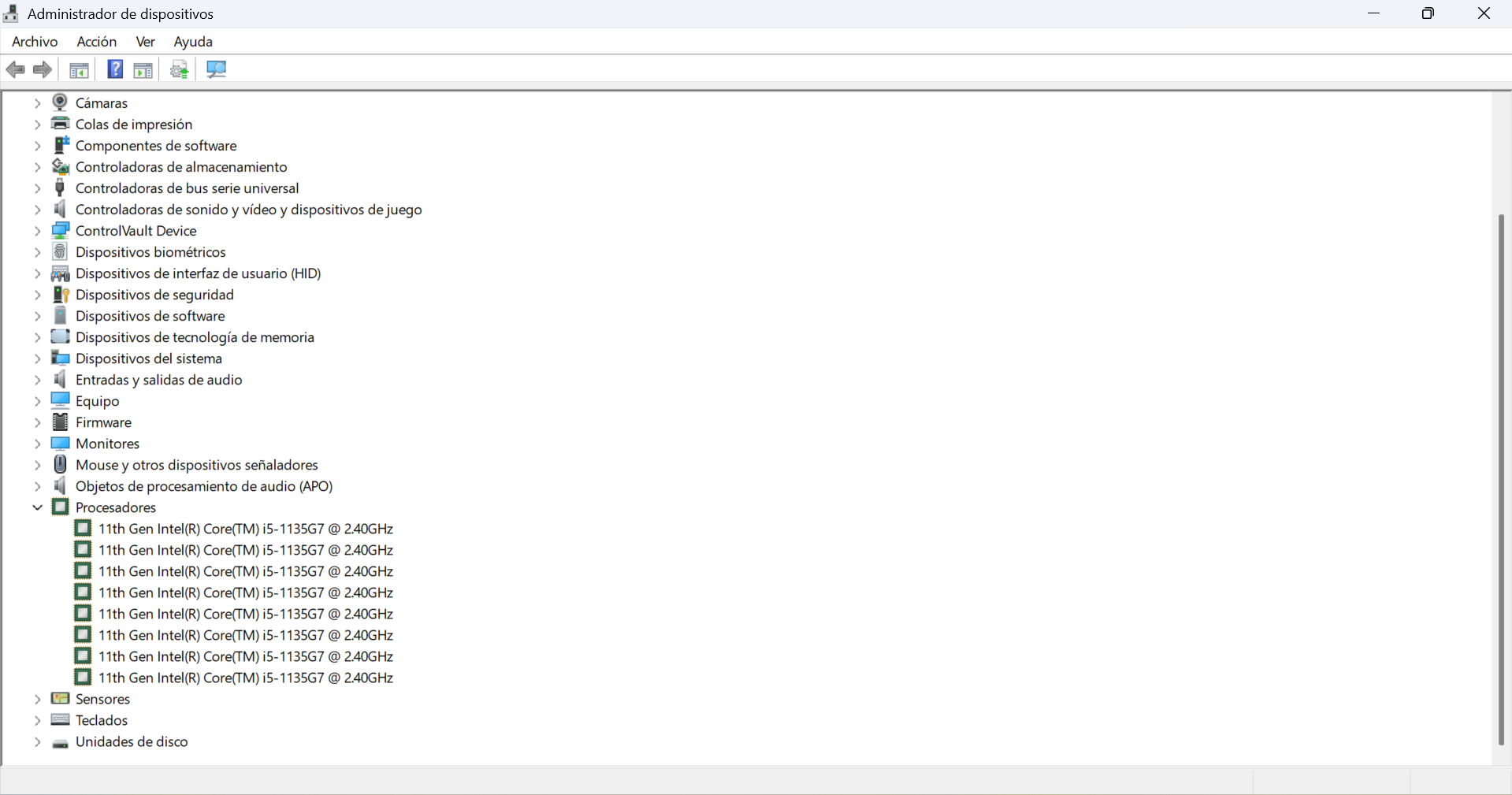
Task: Open the Ayuda menu
Action: tap(193, 42)
